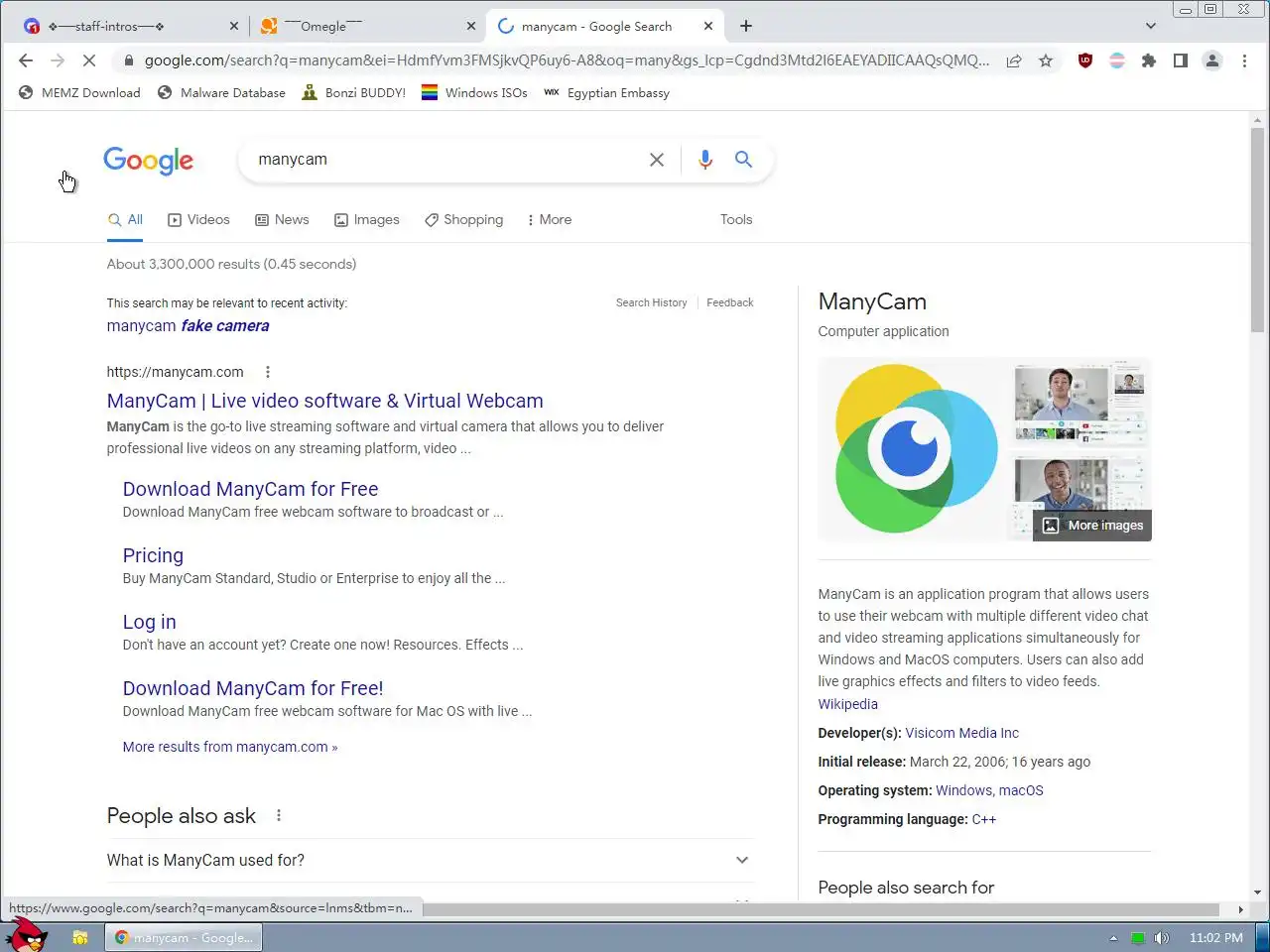Open Download ManyCam for Free! Mac link
This screenshot has height=952, width=1270.
click(253, 688)
